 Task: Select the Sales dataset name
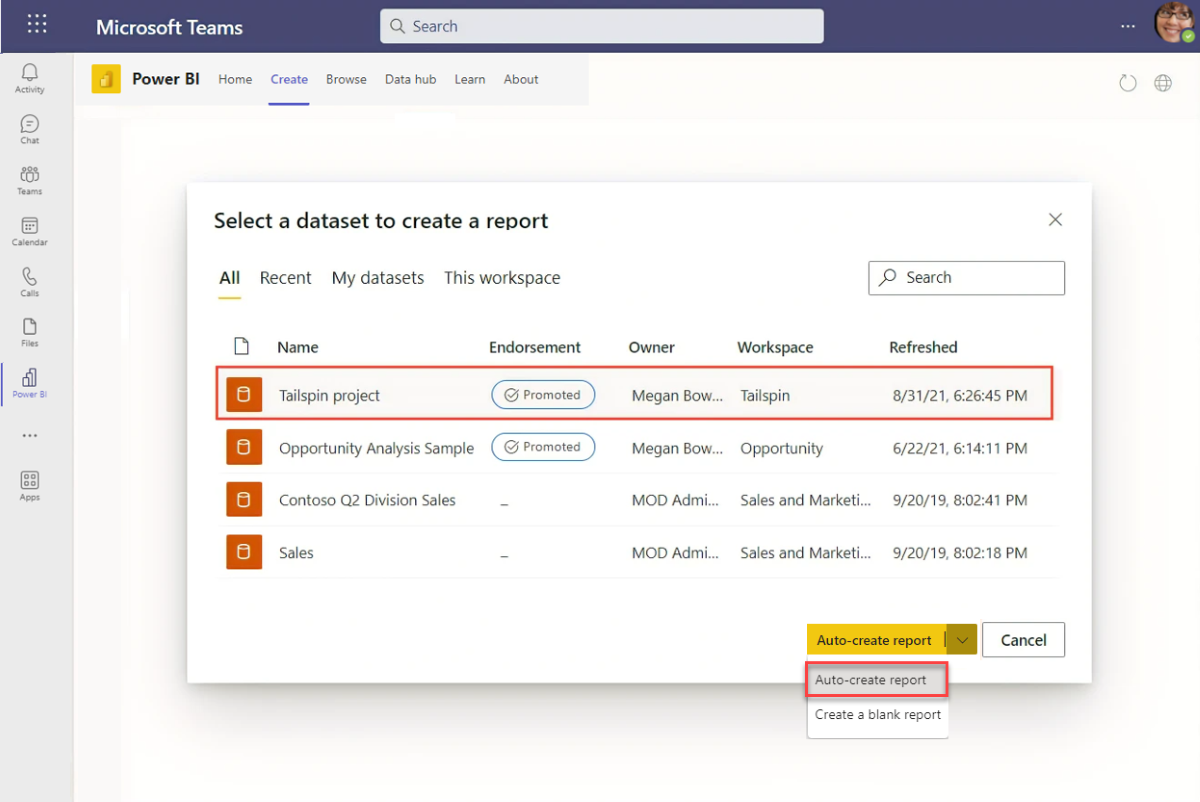click(296, 552)
